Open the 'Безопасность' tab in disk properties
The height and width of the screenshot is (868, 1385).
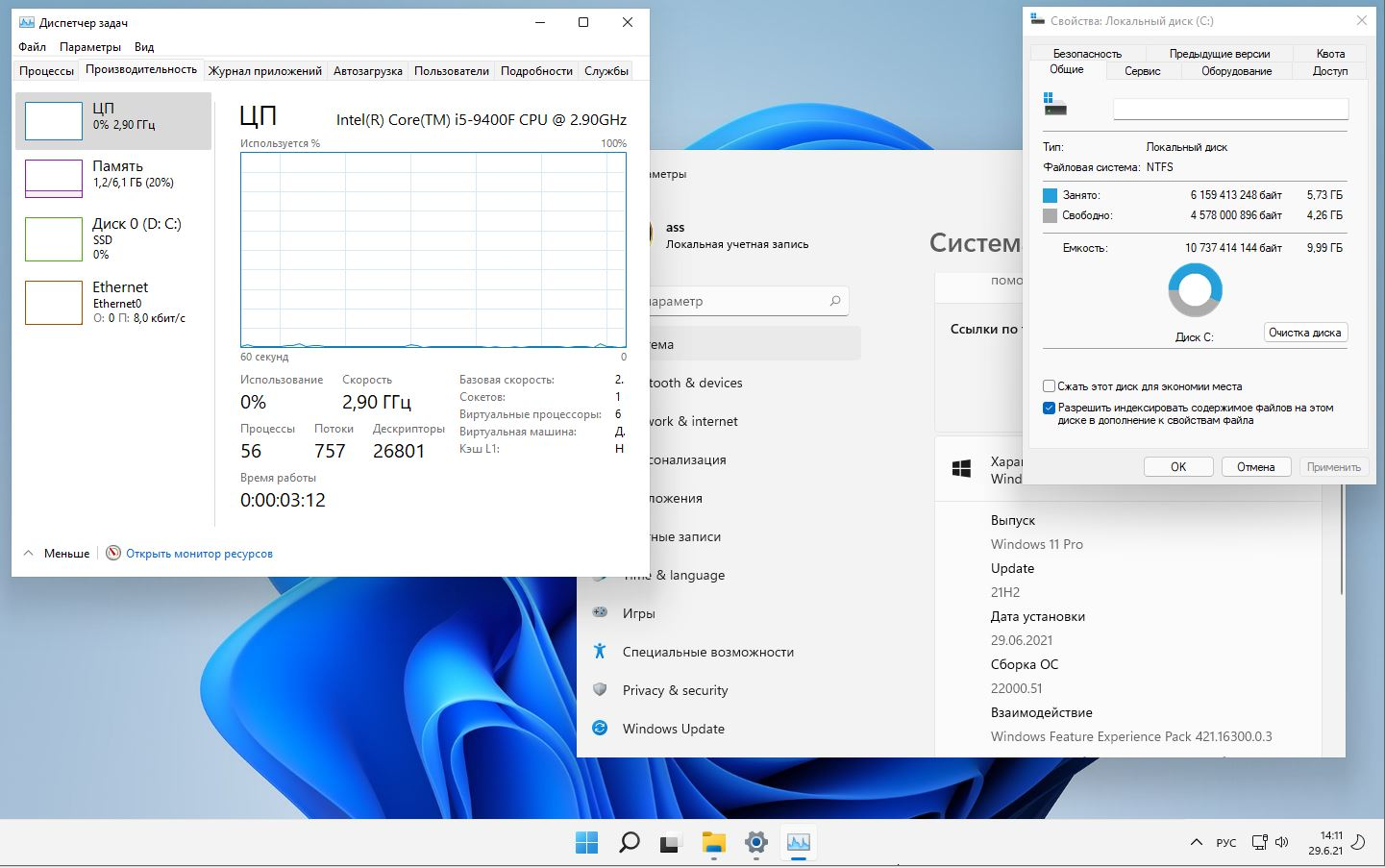(x=1087, y=54)
